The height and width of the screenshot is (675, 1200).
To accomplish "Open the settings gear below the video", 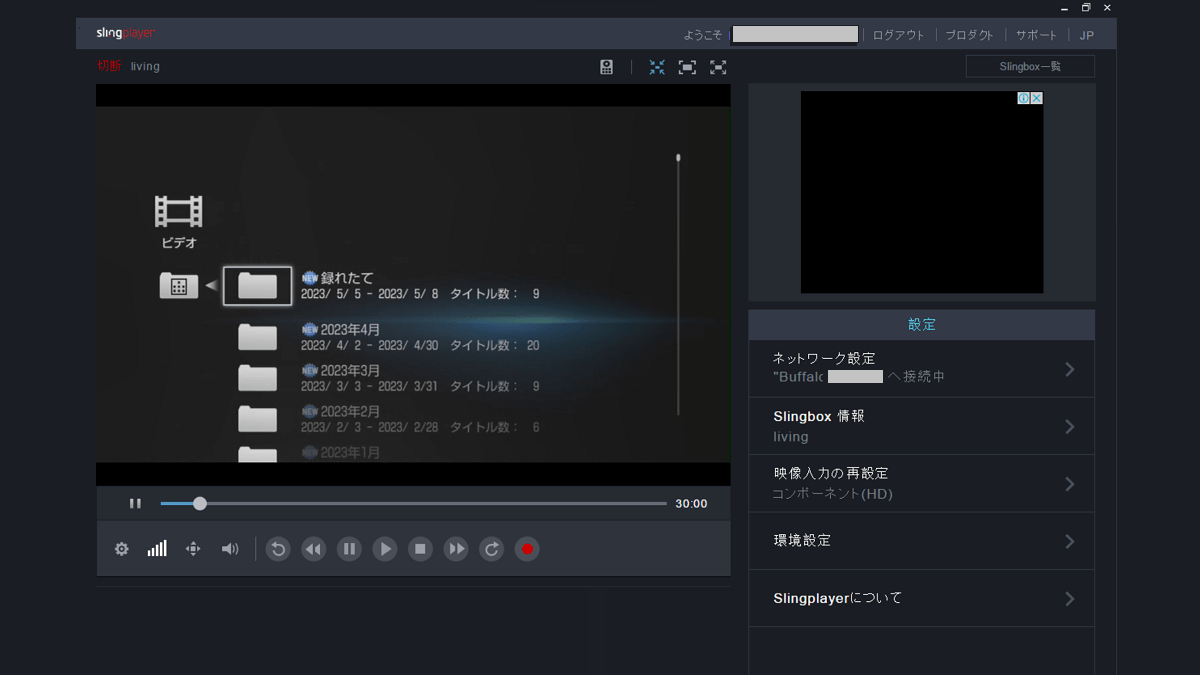I will click(x=122, y=549).
